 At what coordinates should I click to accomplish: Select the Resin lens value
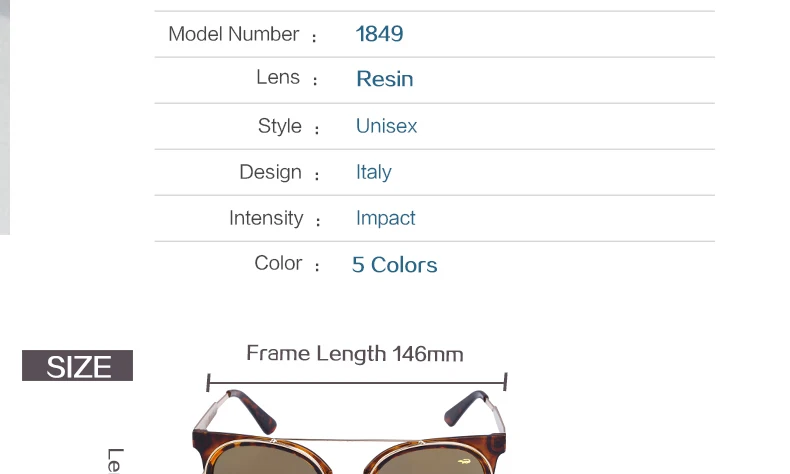(385, 79)
